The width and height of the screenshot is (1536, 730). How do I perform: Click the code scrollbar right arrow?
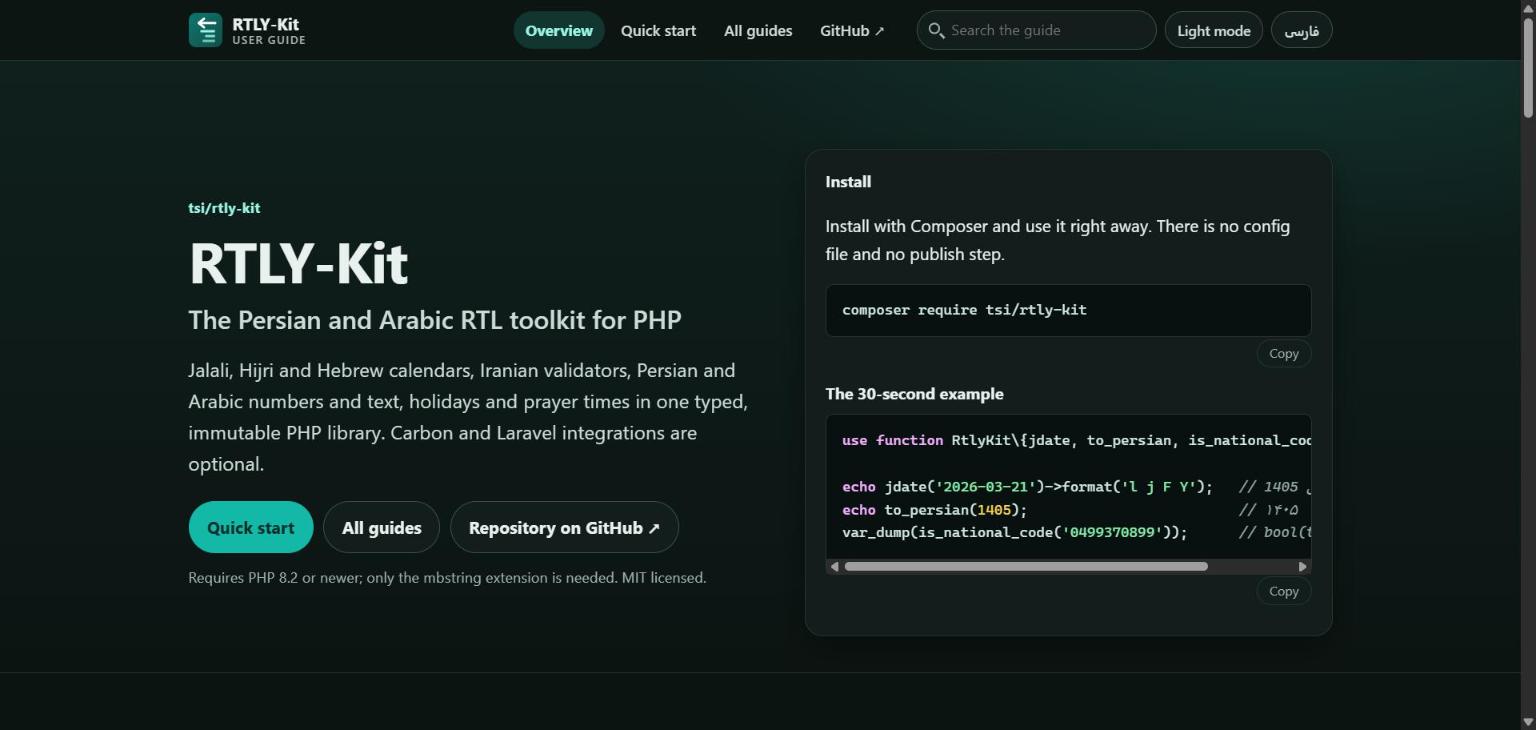[1302, 566]
